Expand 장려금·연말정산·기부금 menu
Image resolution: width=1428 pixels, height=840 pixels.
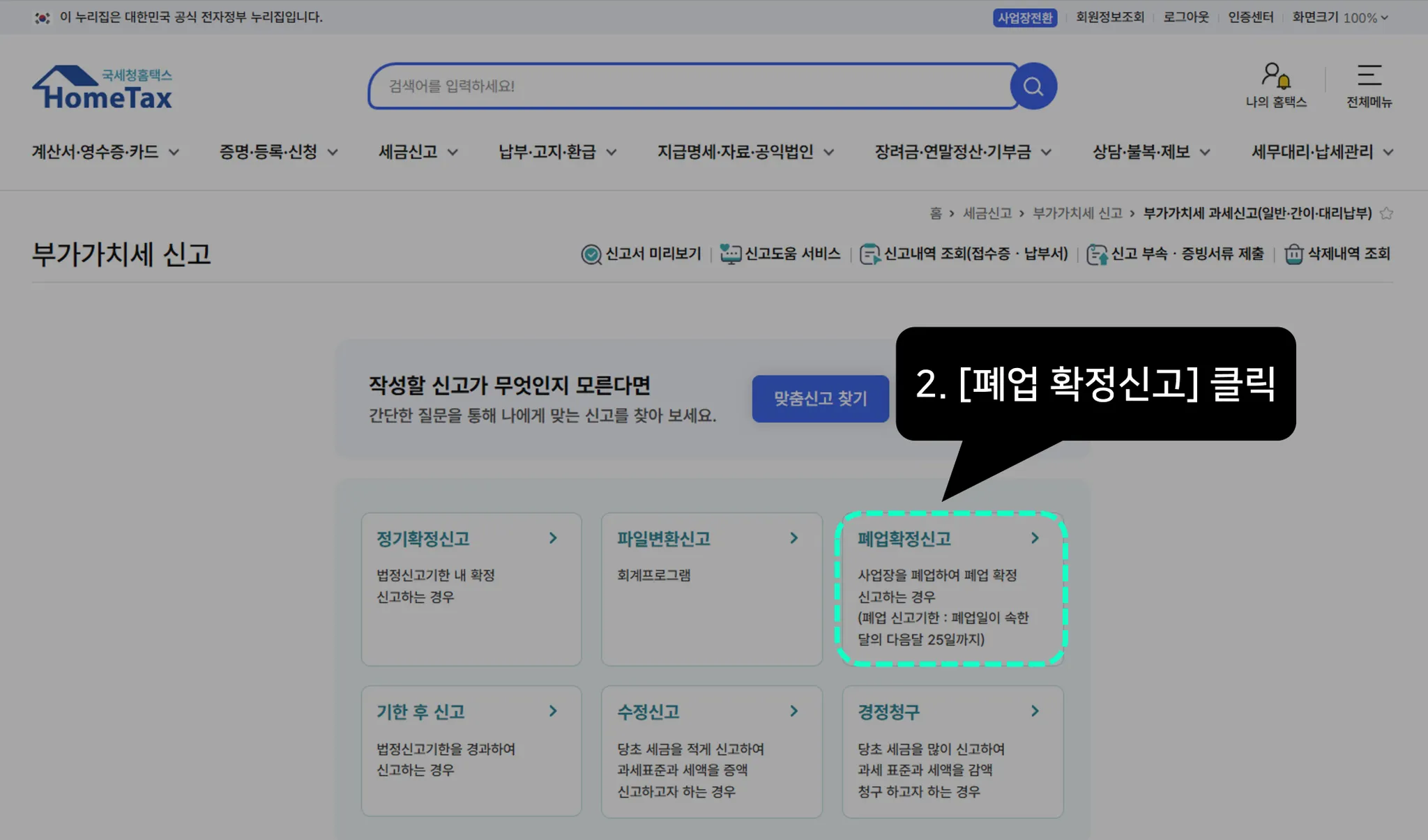coord(963,152)
